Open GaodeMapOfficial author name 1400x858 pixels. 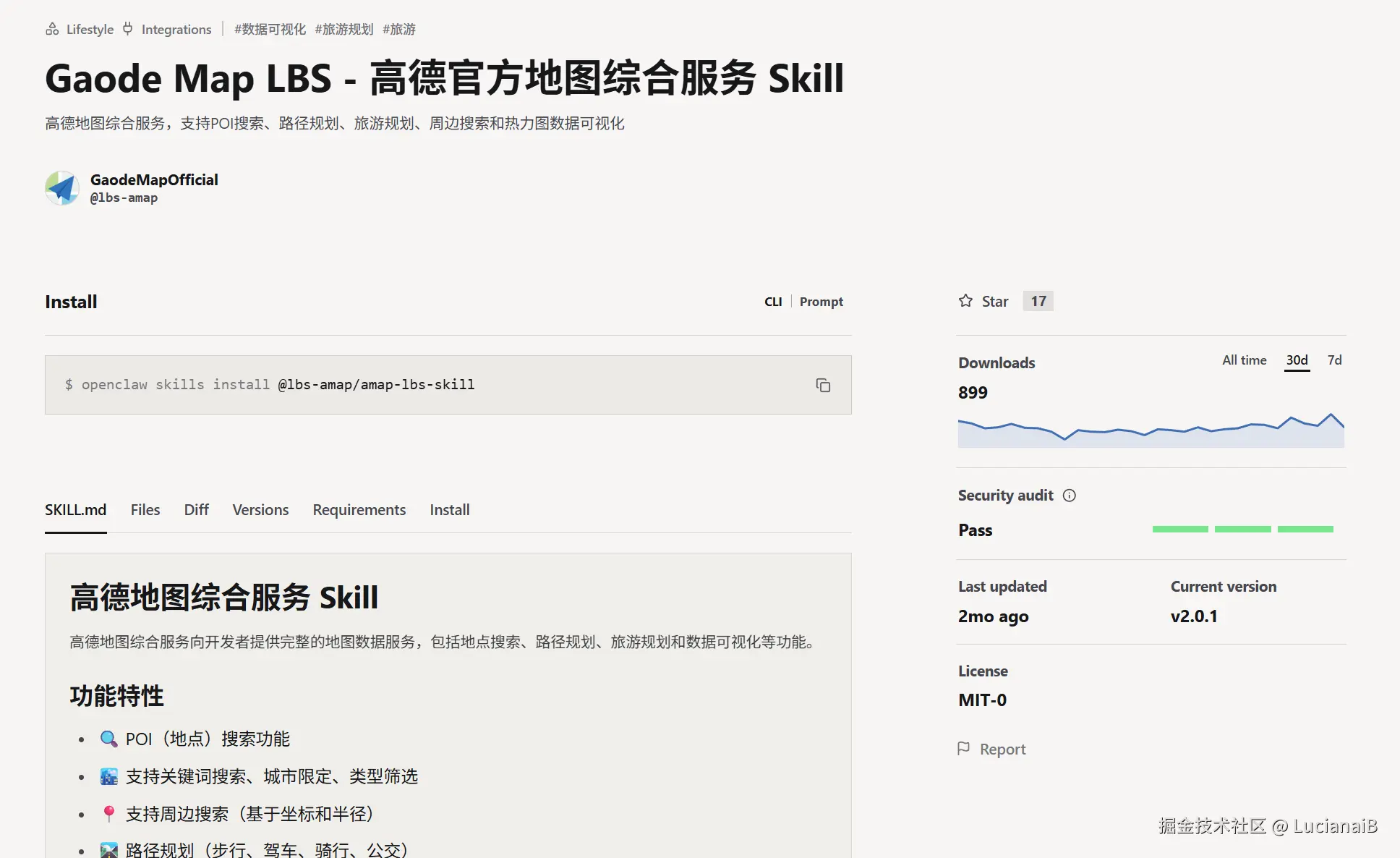point(154,180)
